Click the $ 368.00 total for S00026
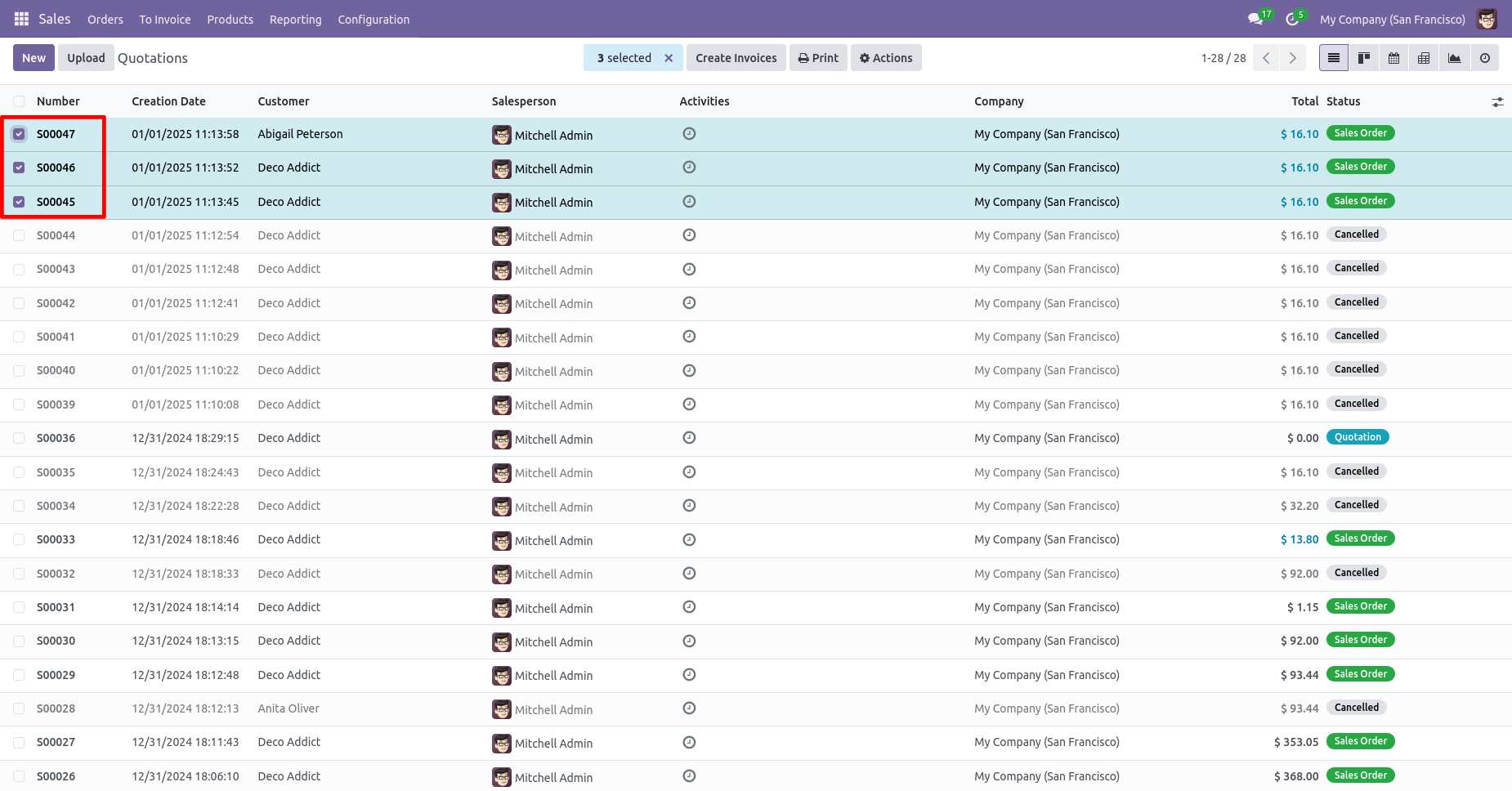Screen dimensions: 1512x791 tap(1296, 776)
